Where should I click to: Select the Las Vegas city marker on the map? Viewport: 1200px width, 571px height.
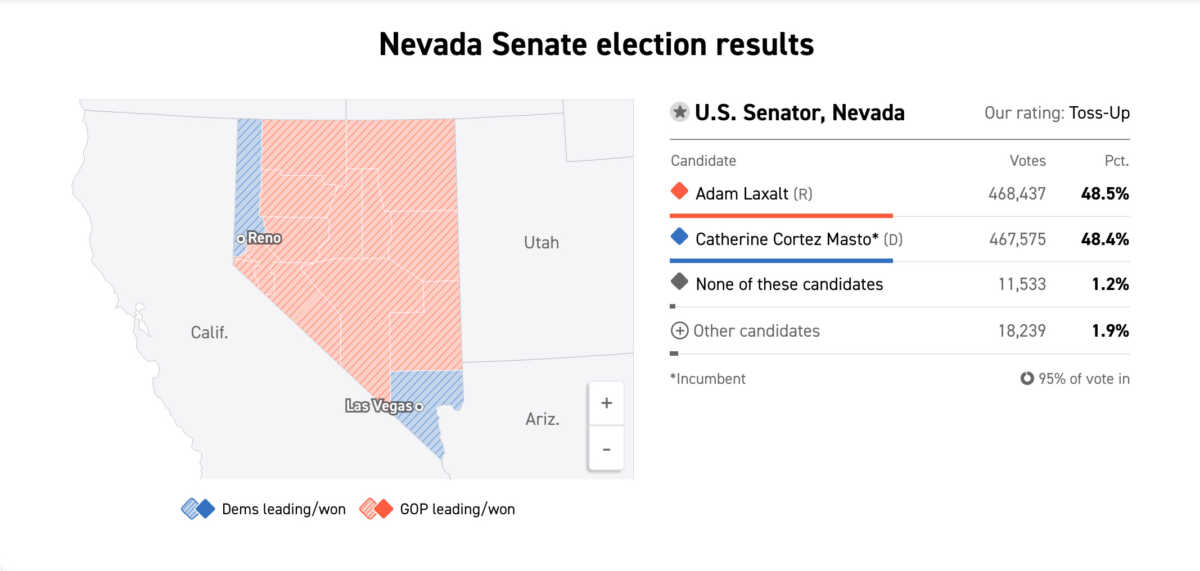pyautogui.click(x=419, y=406)
